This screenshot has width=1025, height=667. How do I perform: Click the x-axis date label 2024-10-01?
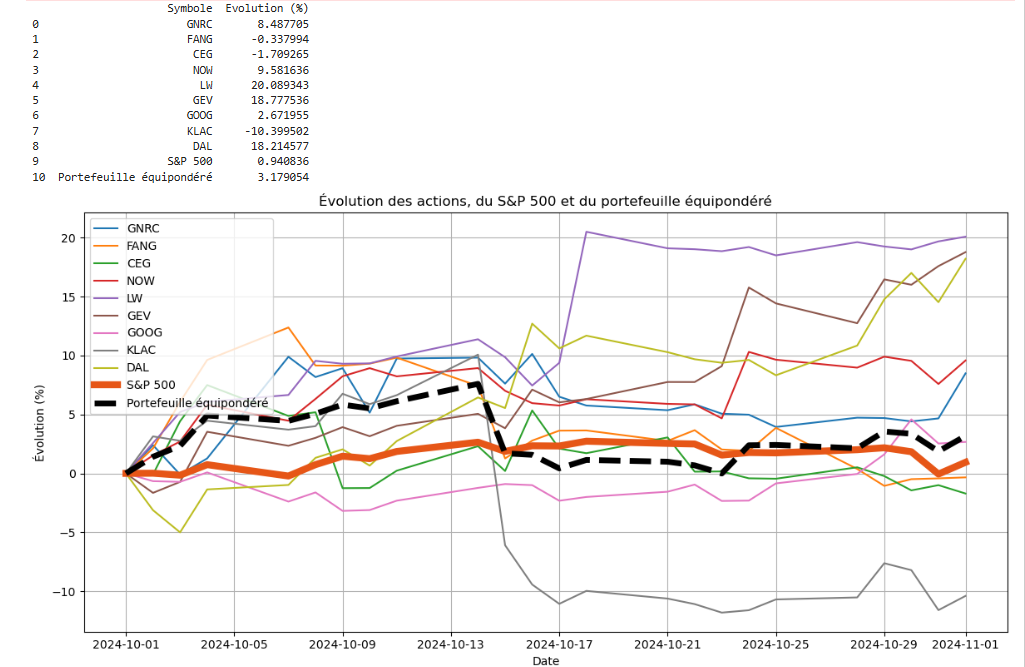(x=126, y=645)
